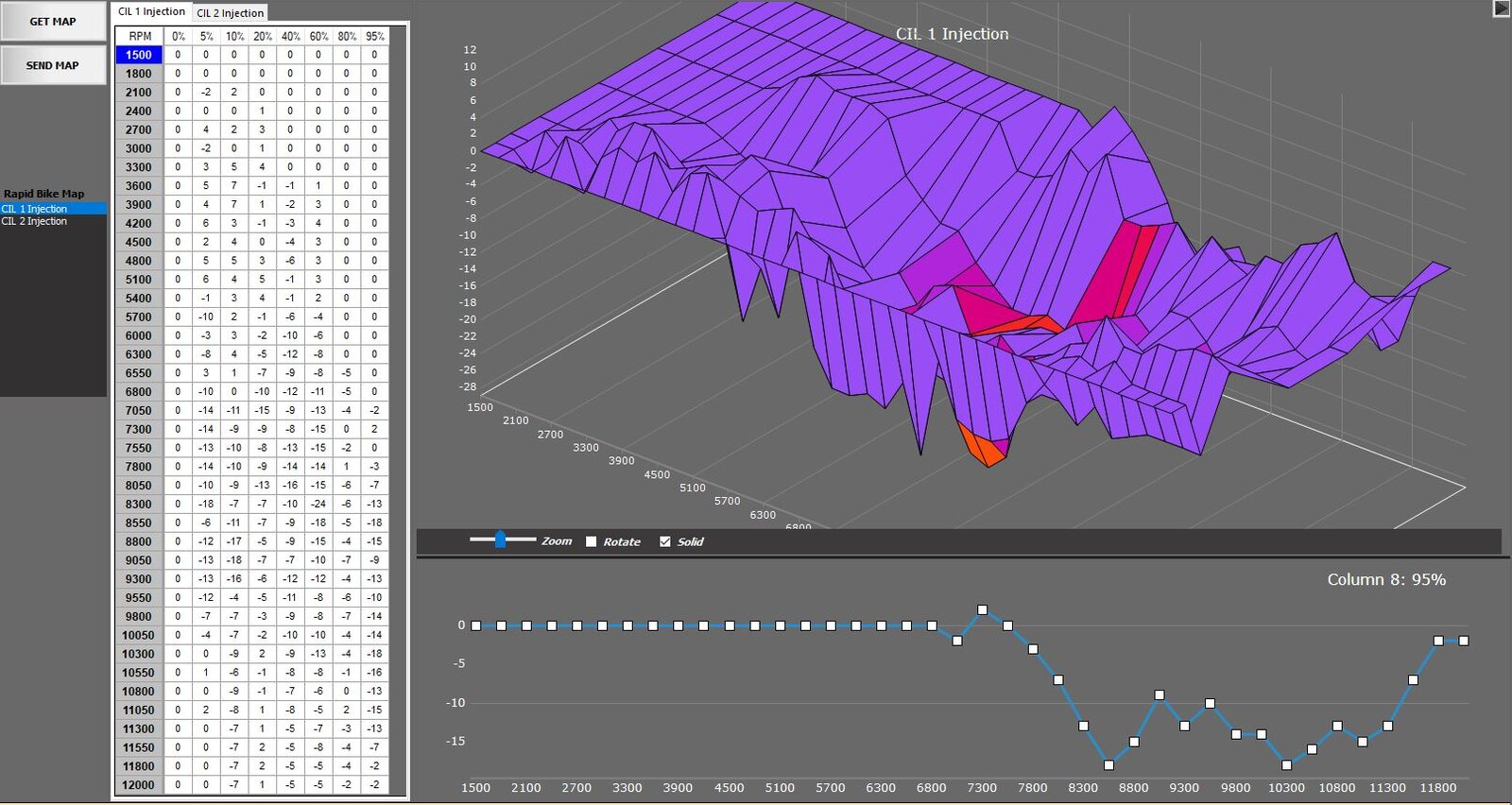Click the 10% column header
This screenshot has width=1512, height=805.
[x=234, y=36]
